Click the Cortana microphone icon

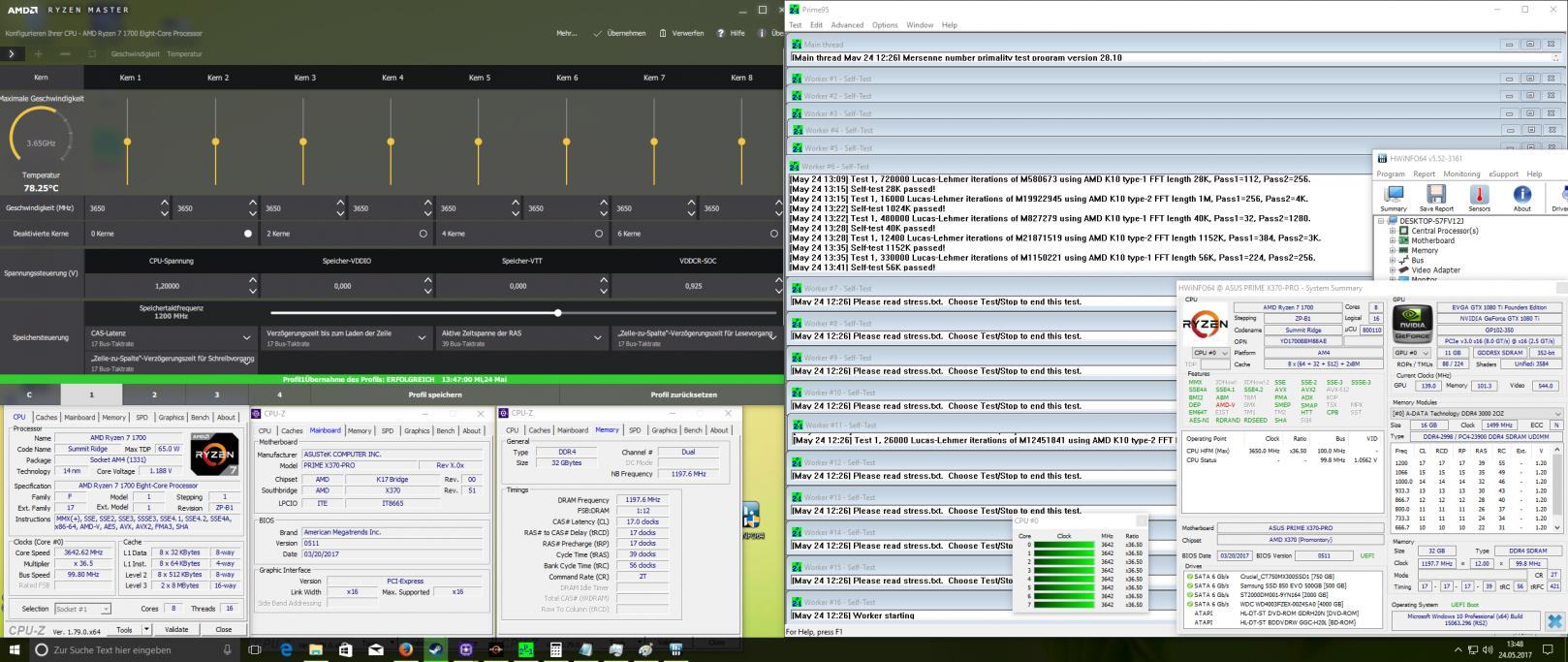point(227,649)
